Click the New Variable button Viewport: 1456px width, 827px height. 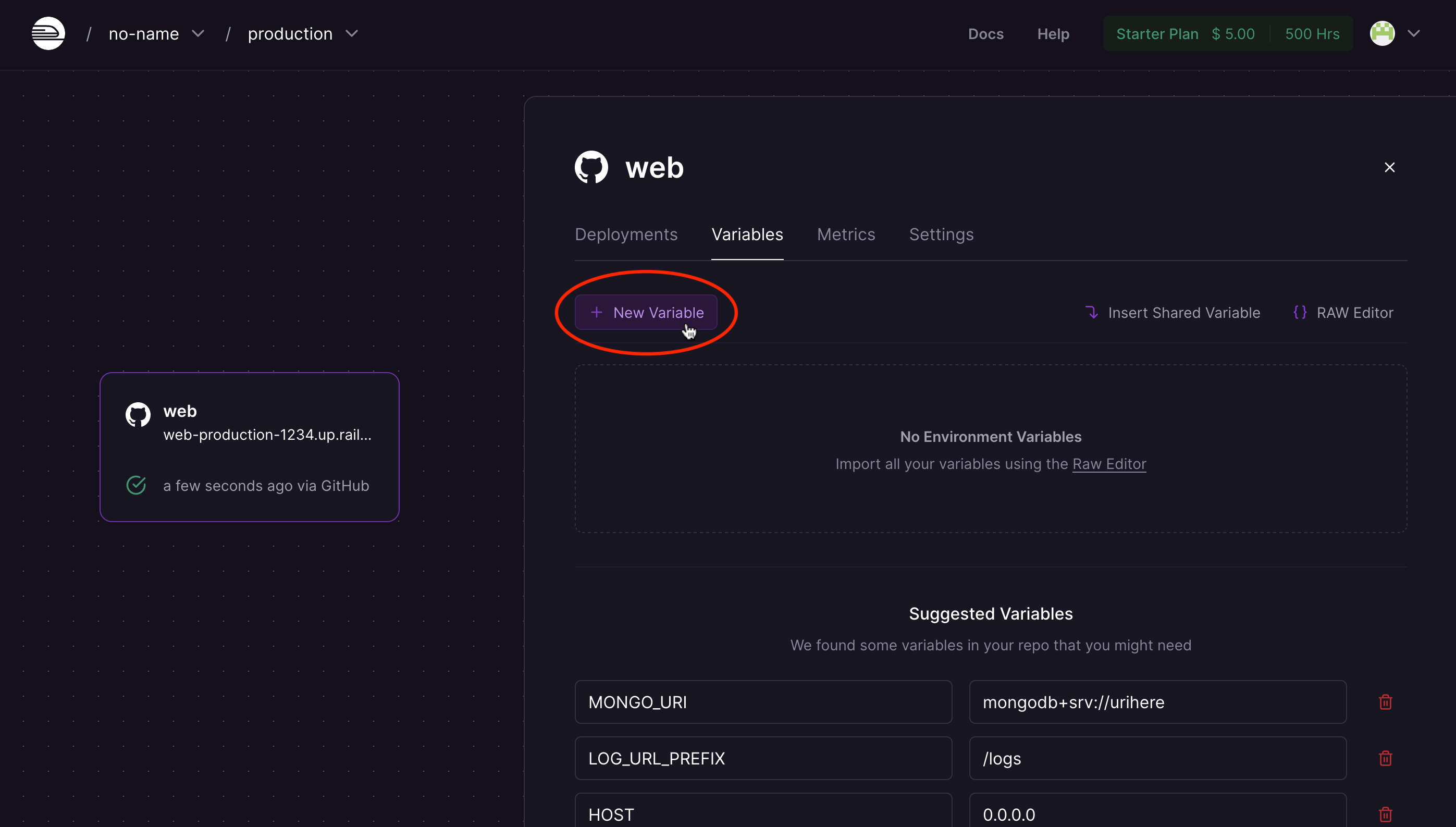(x=647, y=312)
